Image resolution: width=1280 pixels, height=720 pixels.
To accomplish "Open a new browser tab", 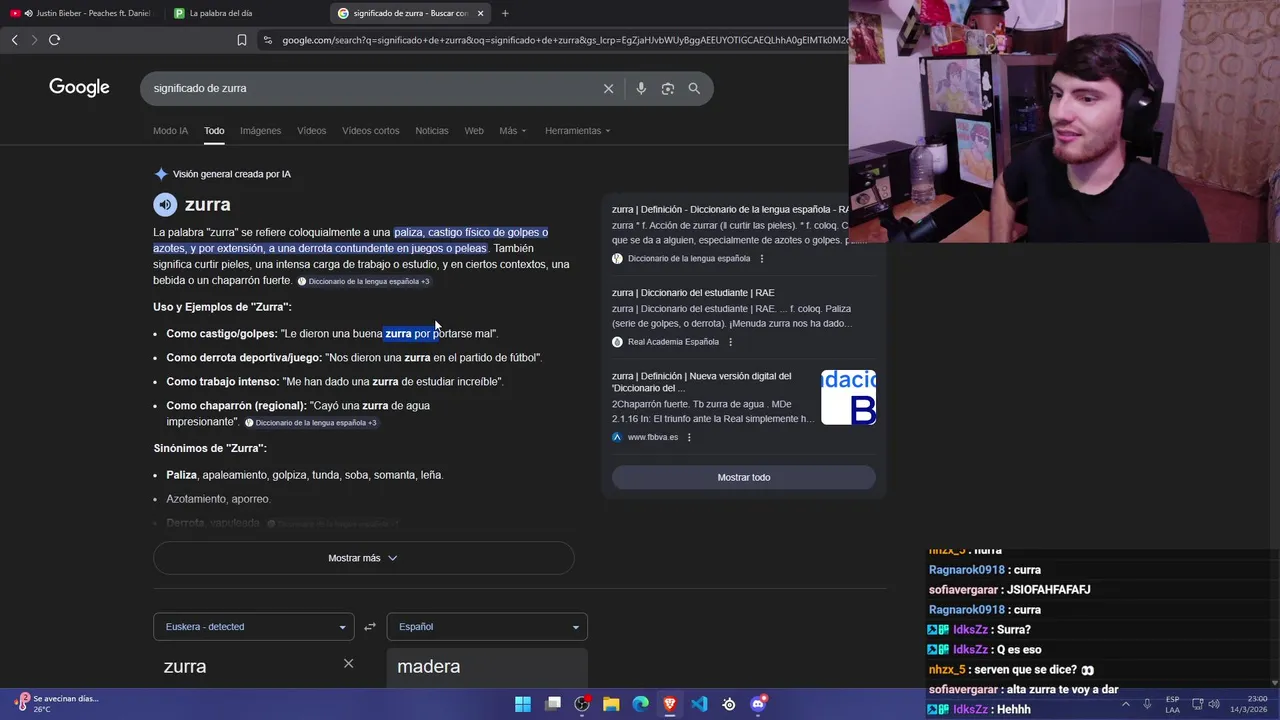I will [x=505, y=13].
